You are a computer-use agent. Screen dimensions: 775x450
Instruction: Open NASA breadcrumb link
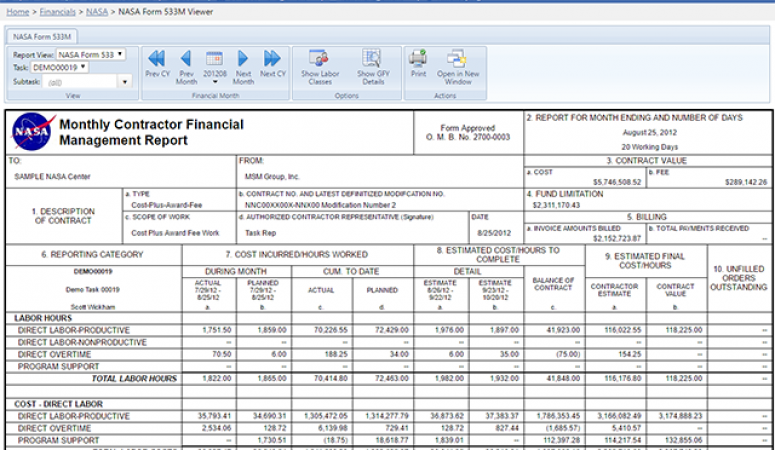pyautogui.click(x=97, y=11)
